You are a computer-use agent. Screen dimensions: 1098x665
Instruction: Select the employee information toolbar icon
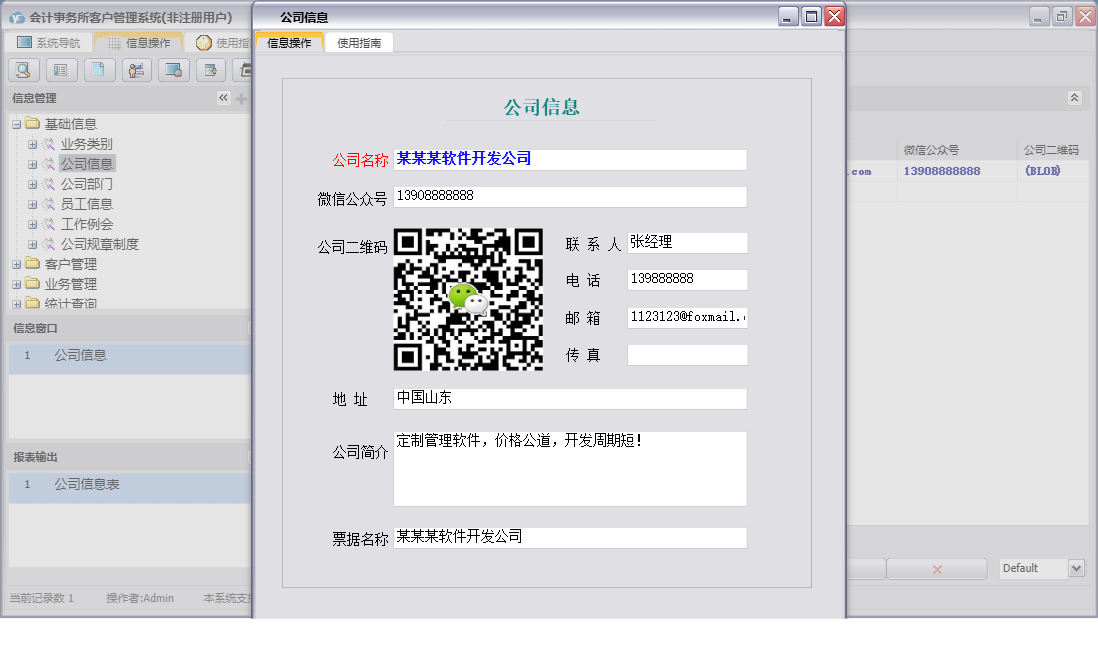[x=136, y=70]
